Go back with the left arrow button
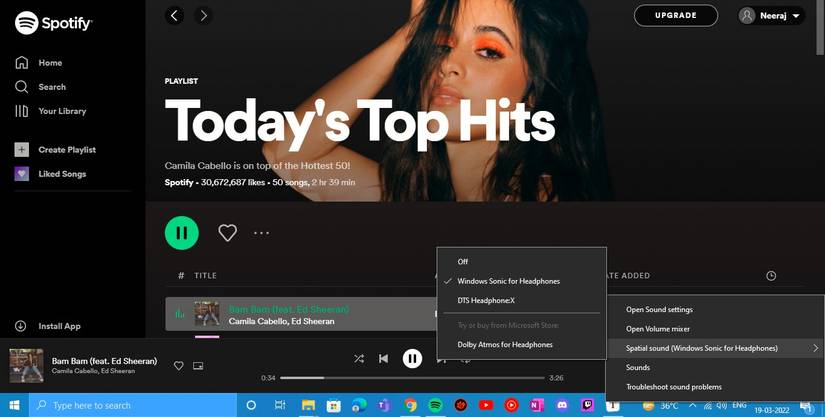825x417 pixels. [175, 16]
